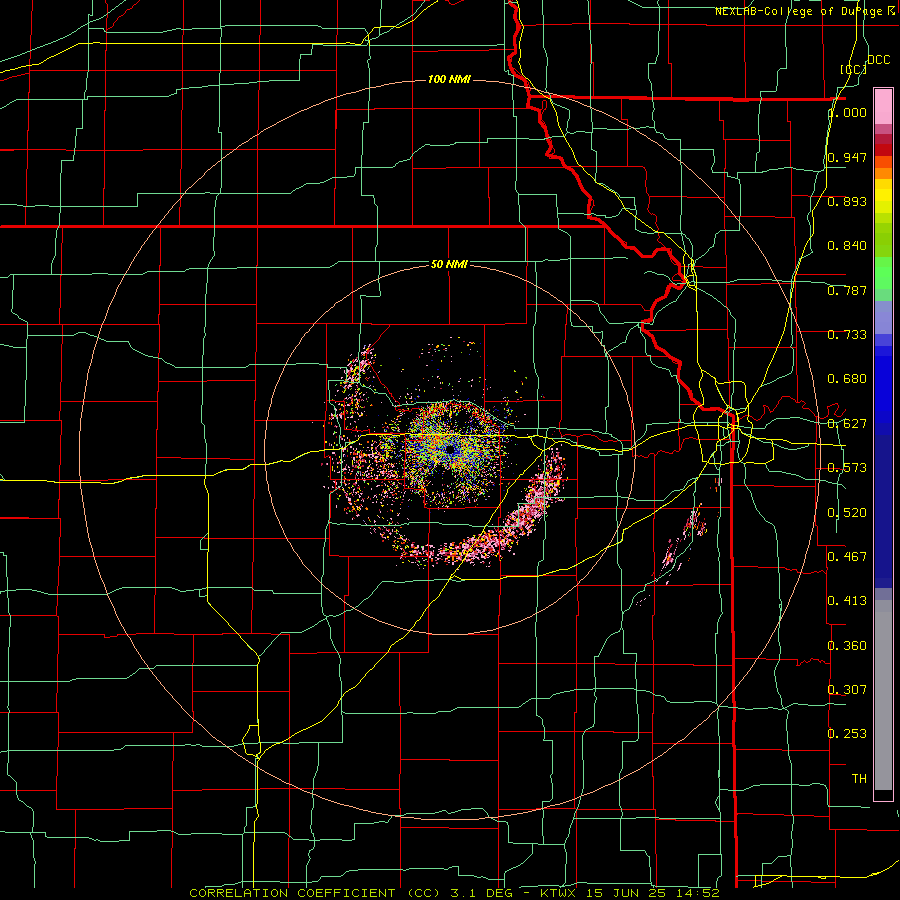
Task: Click the 0.413 value on the color scale
Action: [x=847, y=600]
